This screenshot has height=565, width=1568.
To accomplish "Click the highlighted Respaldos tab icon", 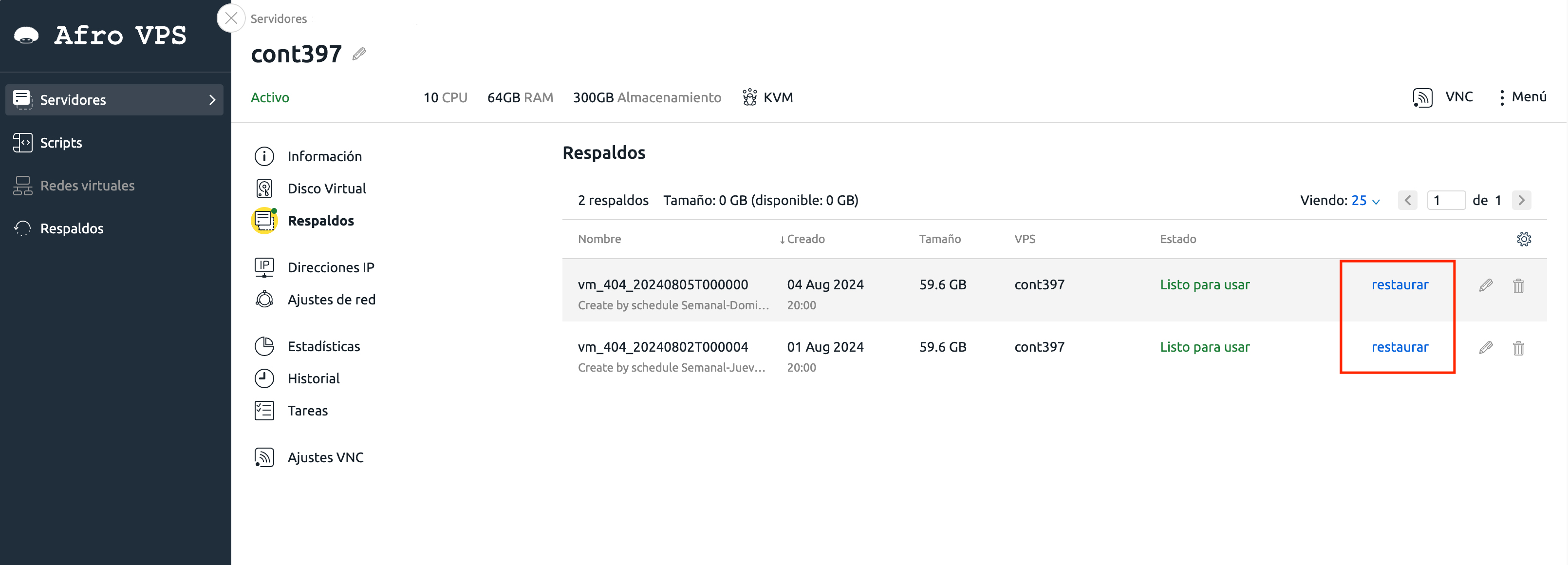I will pos(264,221).
